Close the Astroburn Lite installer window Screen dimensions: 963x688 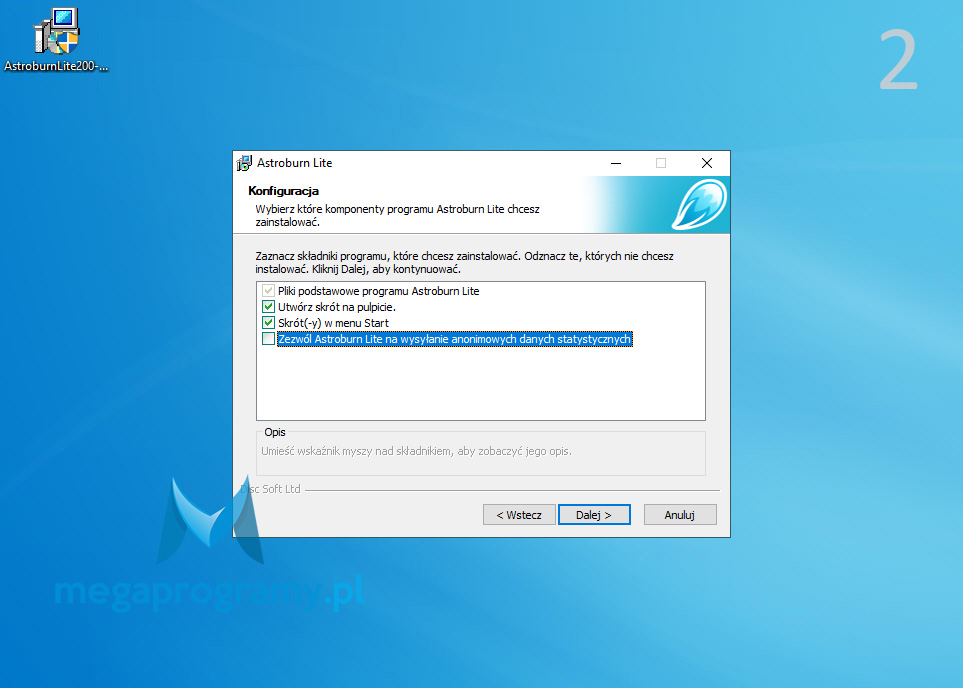point(707,163)
